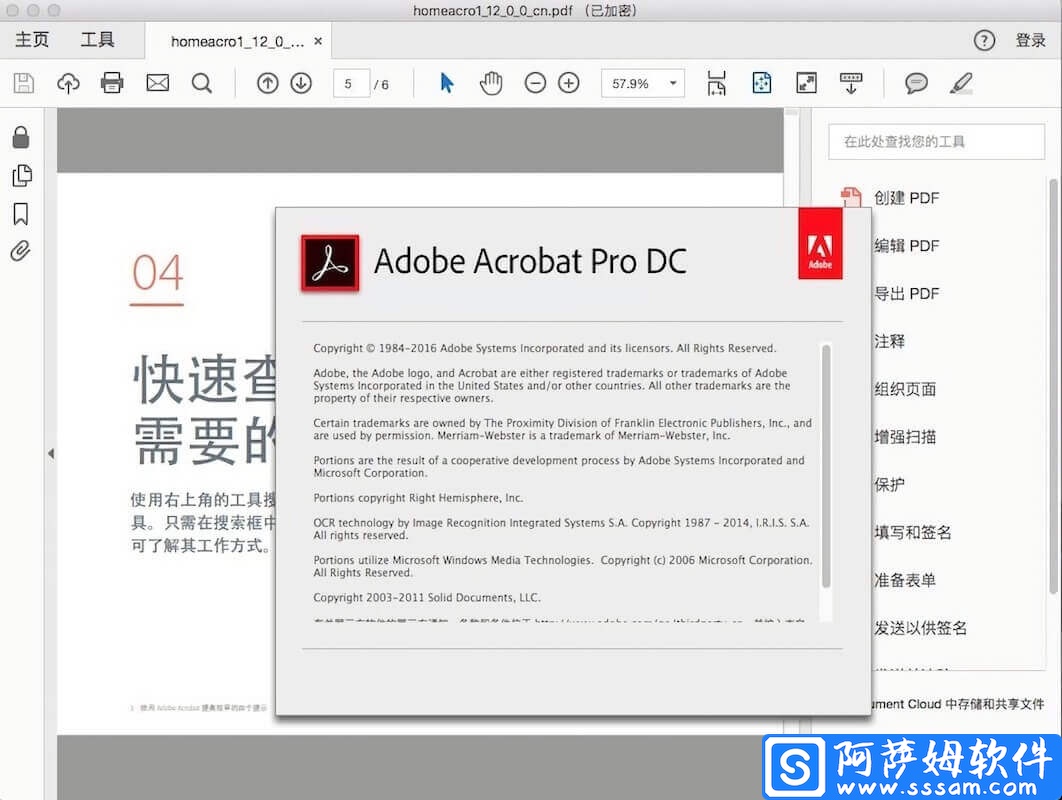Open attachments paperclip panel
This screenshot has width=1062, height=800.
pos(20,251)
